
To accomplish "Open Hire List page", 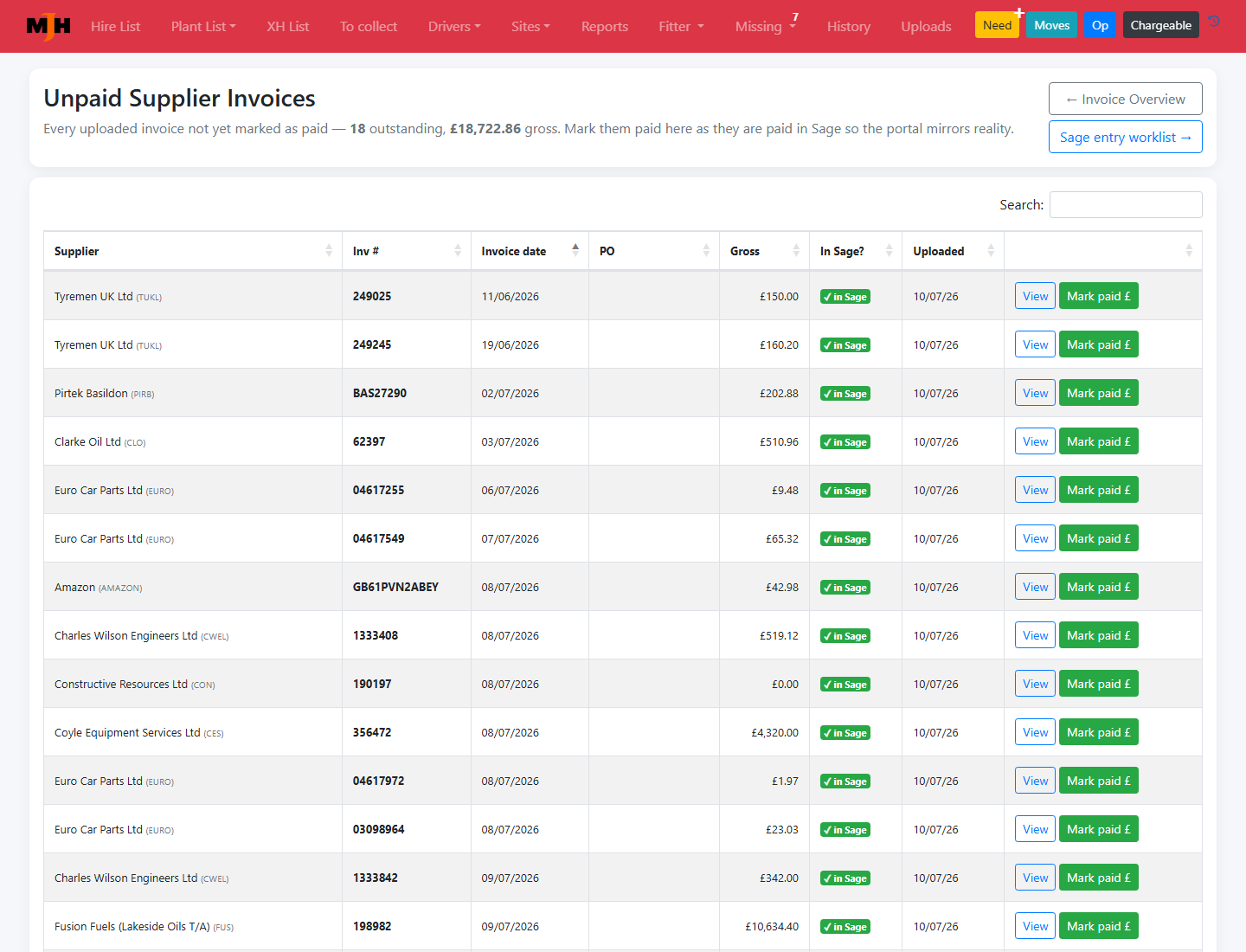I will [x=115, y=27].
